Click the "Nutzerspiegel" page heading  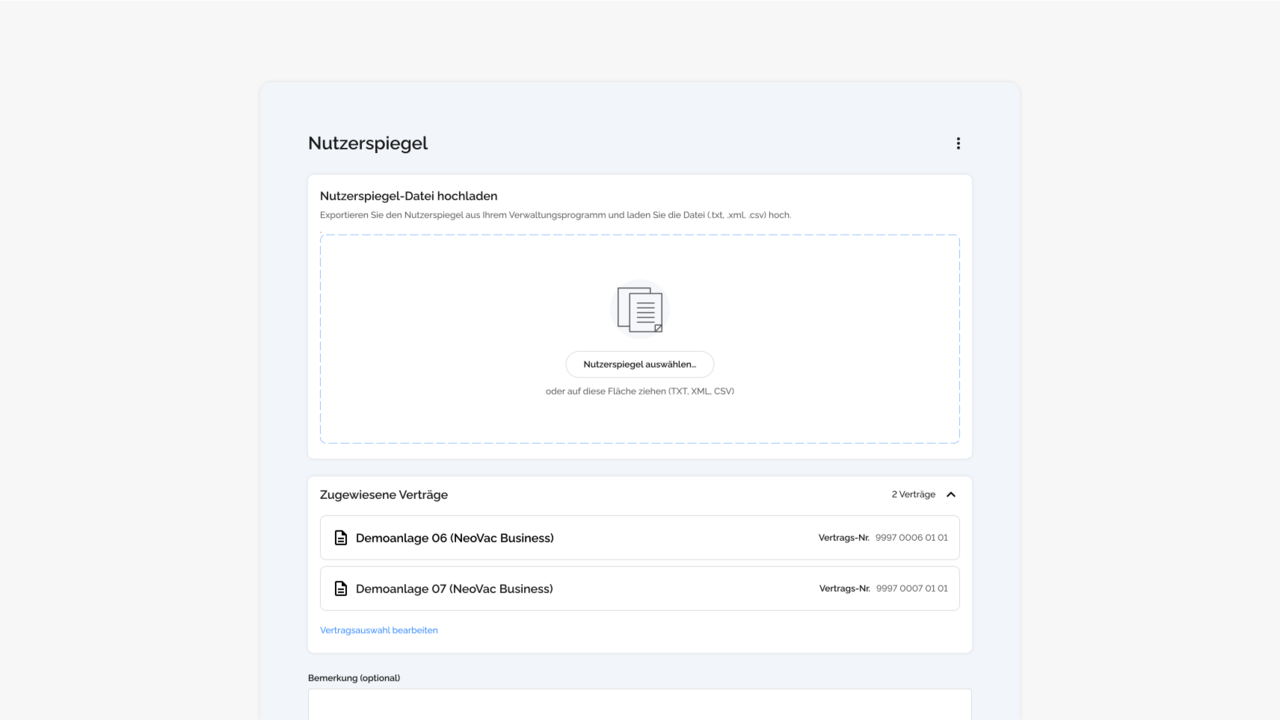368,143
